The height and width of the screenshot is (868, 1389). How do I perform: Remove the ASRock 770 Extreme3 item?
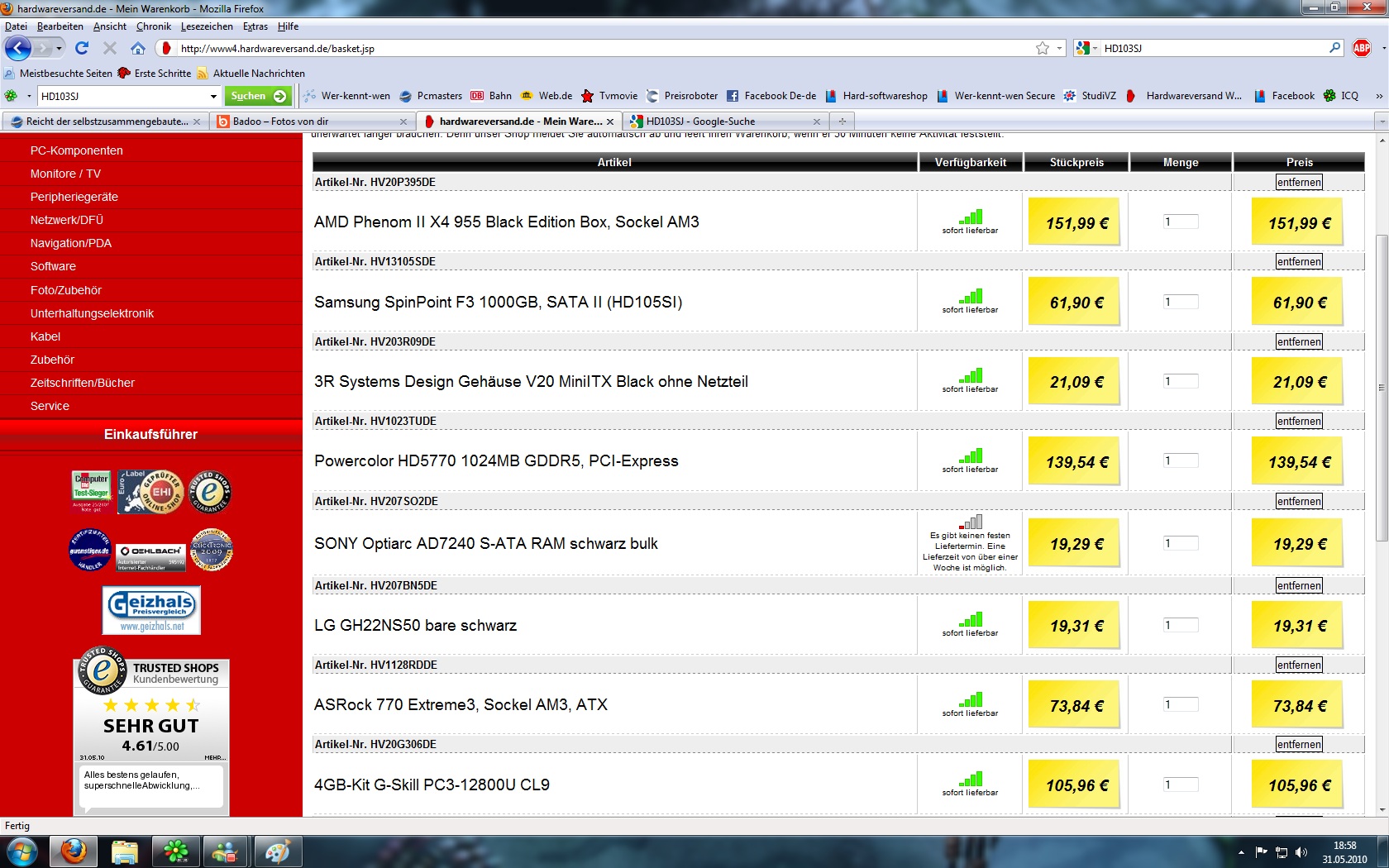1299,665
